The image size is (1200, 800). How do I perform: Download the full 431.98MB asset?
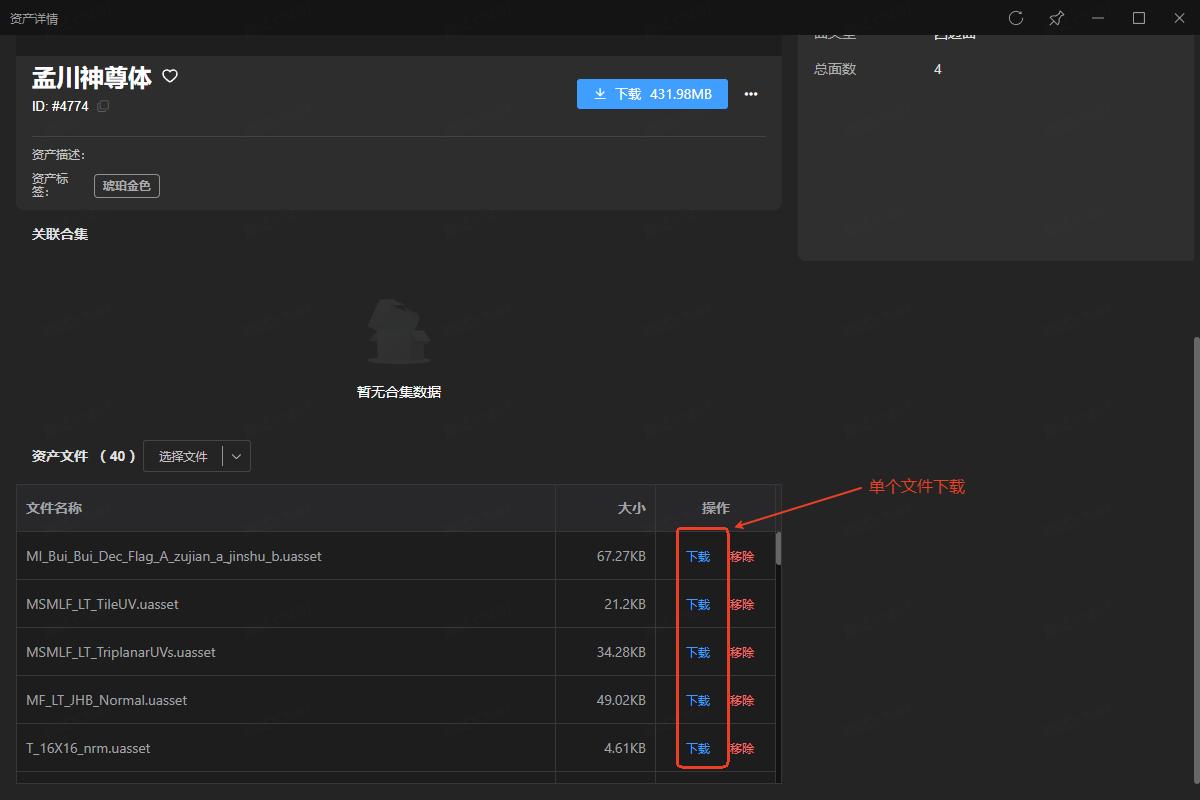(x=652, y=94)
